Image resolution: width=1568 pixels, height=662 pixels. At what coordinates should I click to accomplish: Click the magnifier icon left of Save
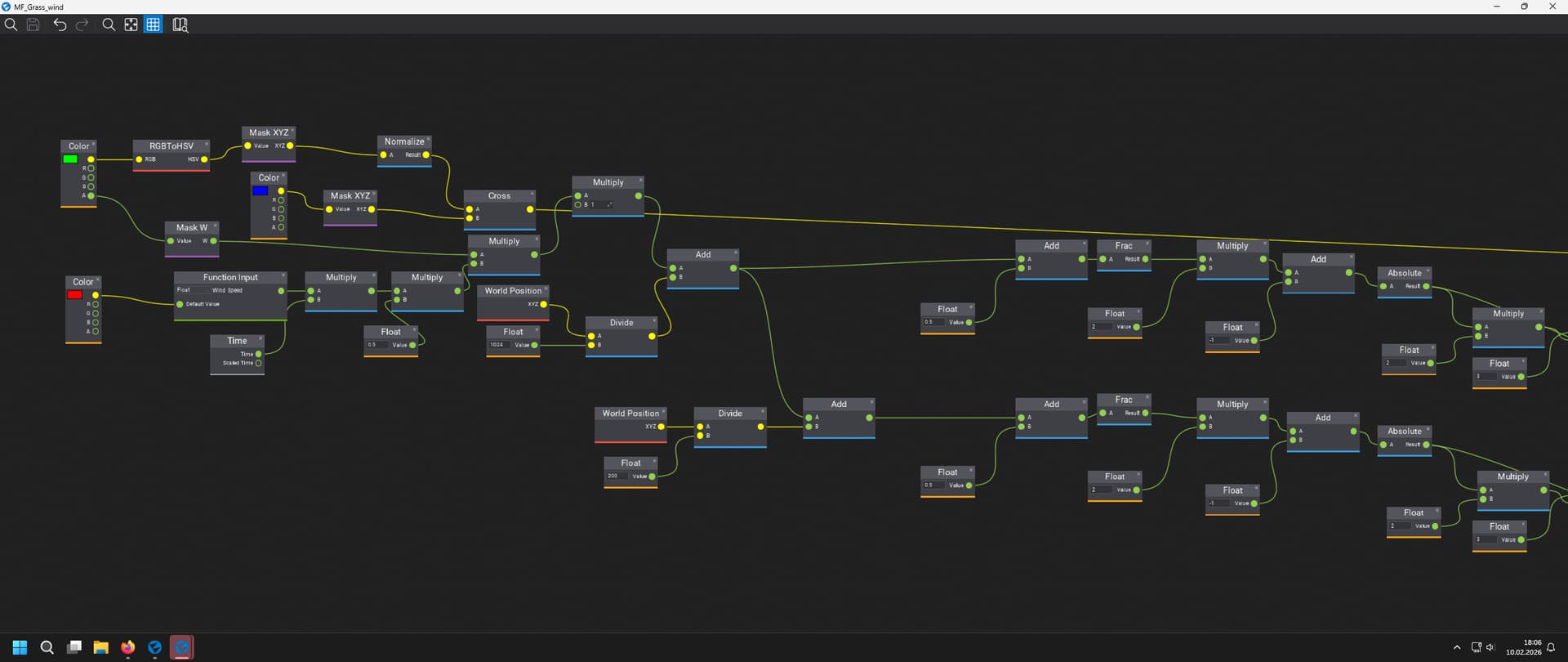(x=11, y=25)
